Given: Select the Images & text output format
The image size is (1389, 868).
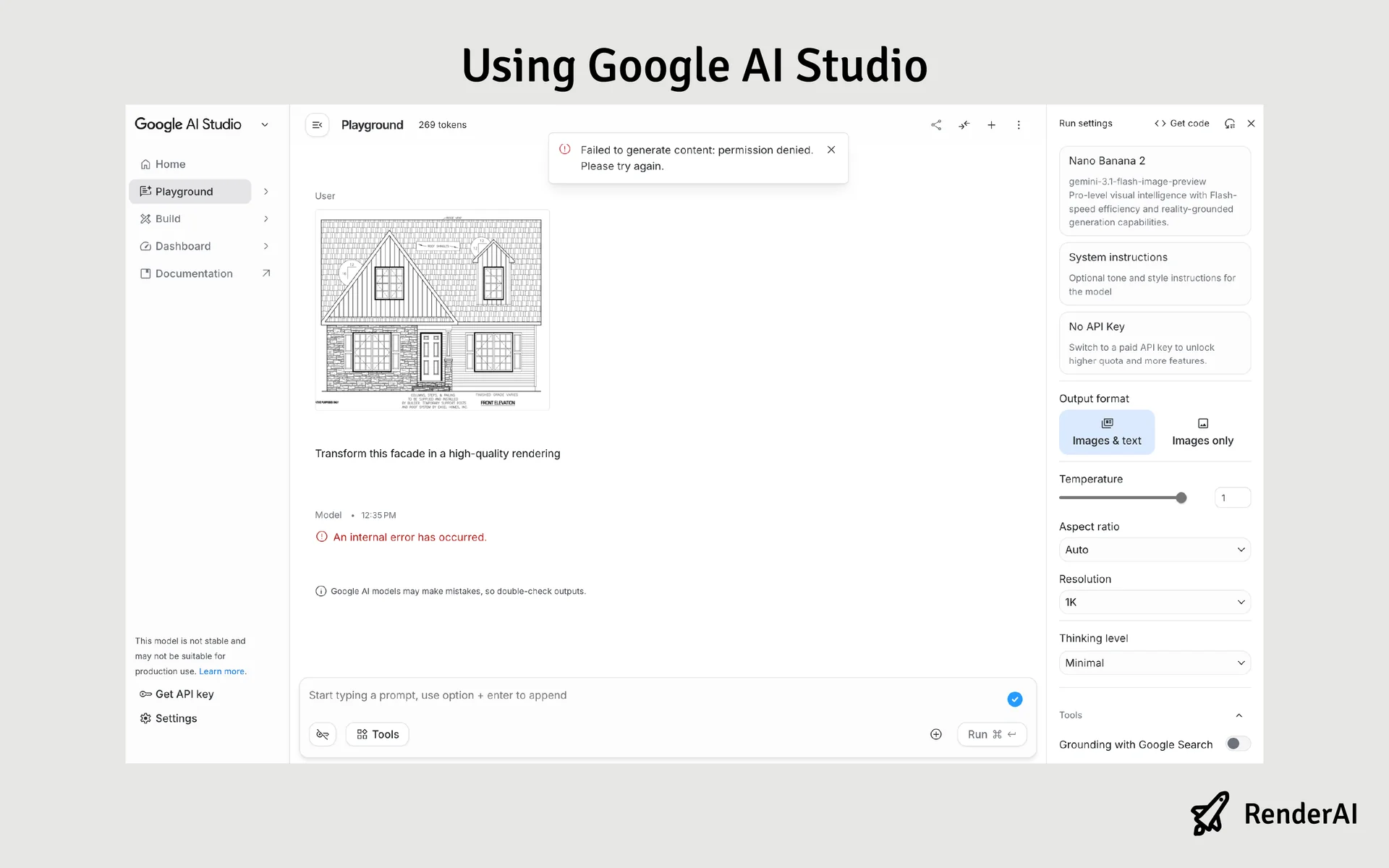Looking at the screenshot, I should pos(1106,431).
